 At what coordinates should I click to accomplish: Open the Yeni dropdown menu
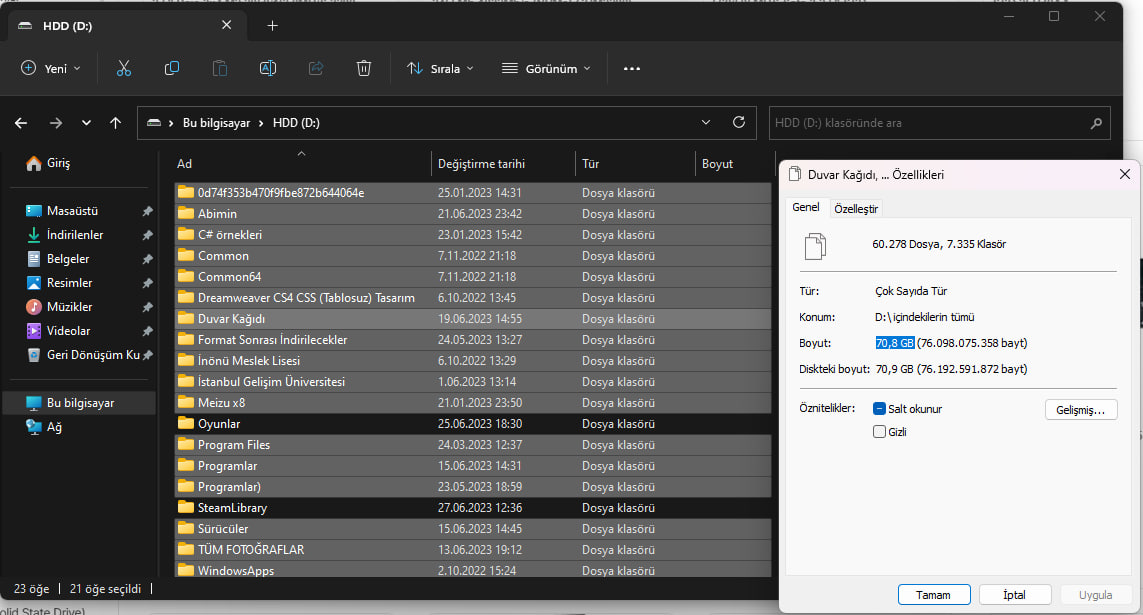pos(50,69)
